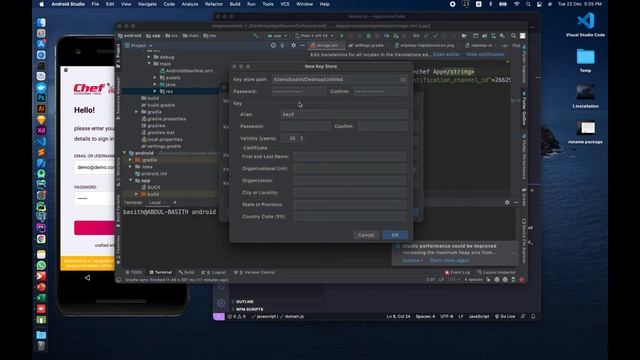This screenshot has height=360, width=640.
Task: Cancel the New Key Store dialog
Action: 366,235
